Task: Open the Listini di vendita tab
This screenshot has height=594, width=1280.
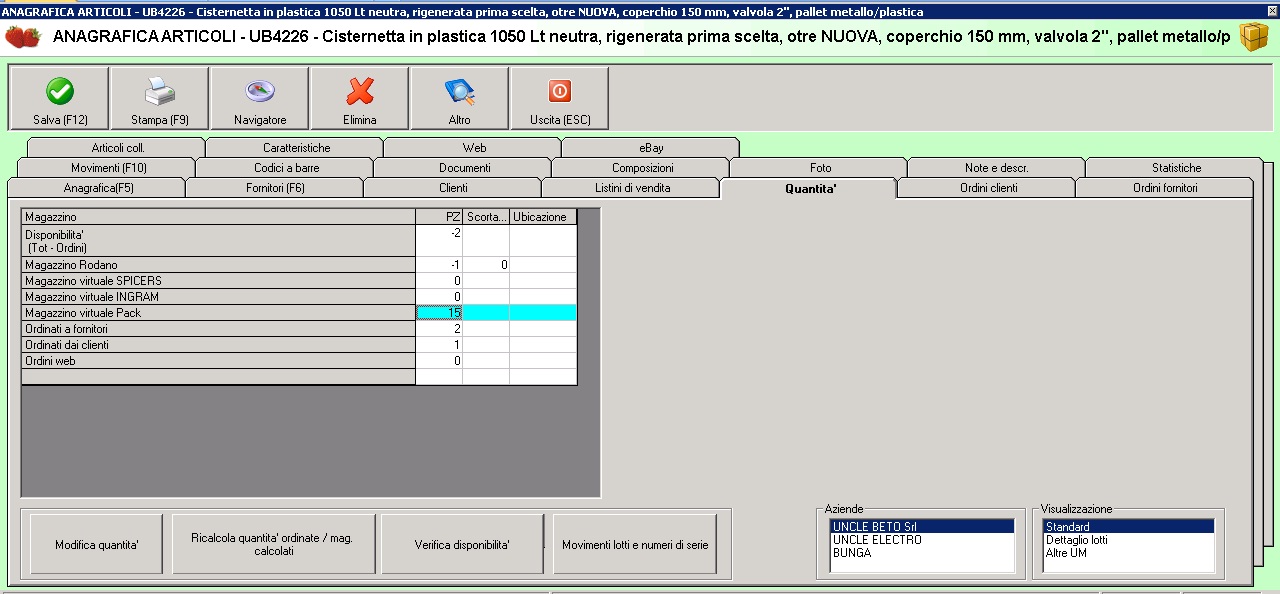Action: pyautogui.click(x=632, y=188)
